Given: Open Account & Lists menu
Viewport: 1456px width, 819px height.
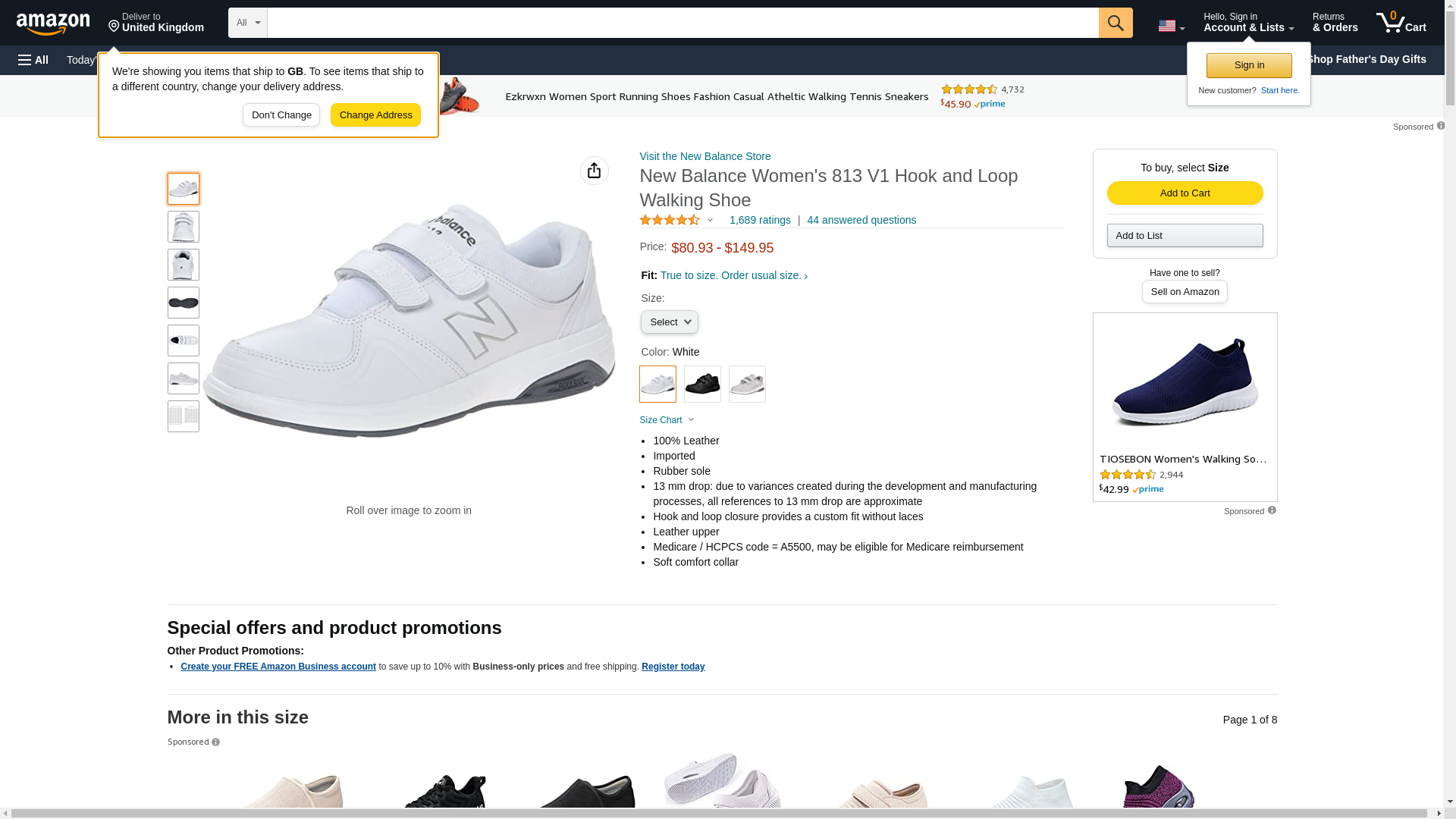Looking at the screenshot, I should (1248, 23).
